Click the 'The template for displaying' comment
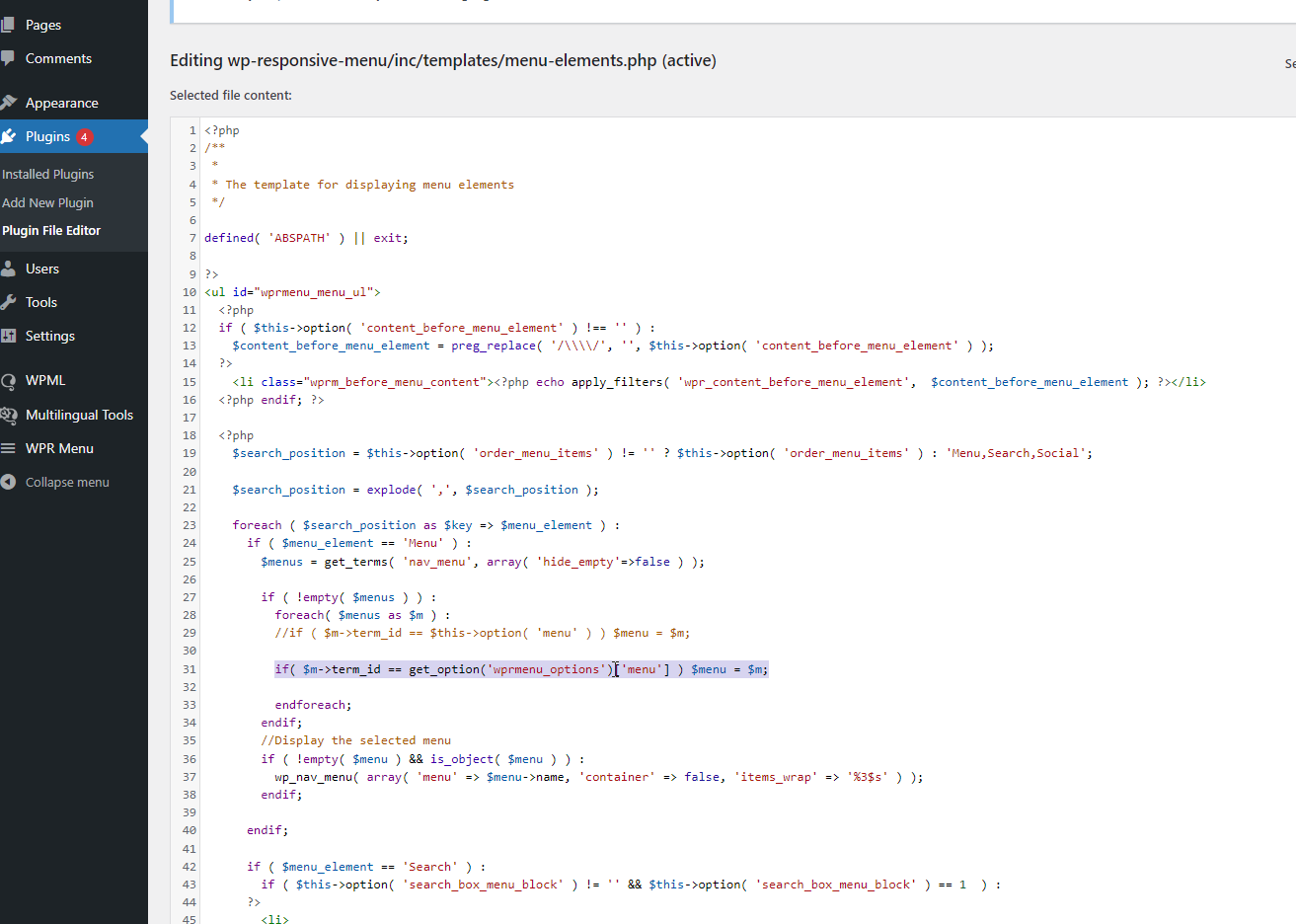The height and width of the screenshot is (924, 1296). [x=363, y=185]
